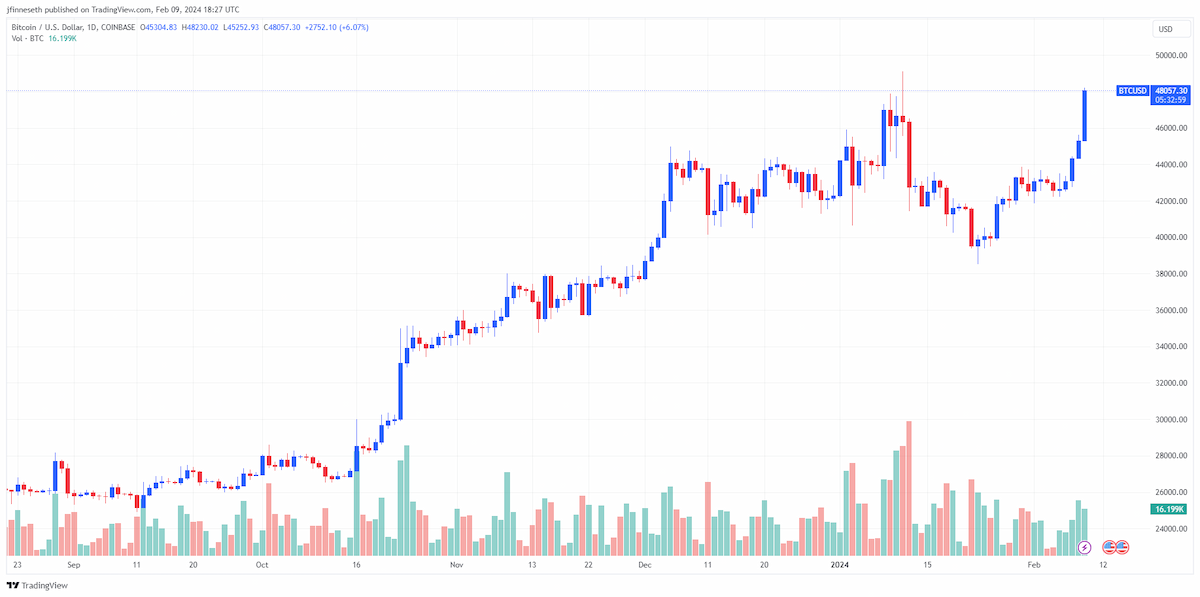Open the Bitcoin / U.S. Dollar symbol title
This screenshot has width=1200, height=597.
pyautogui.click(x=51, y=27)
